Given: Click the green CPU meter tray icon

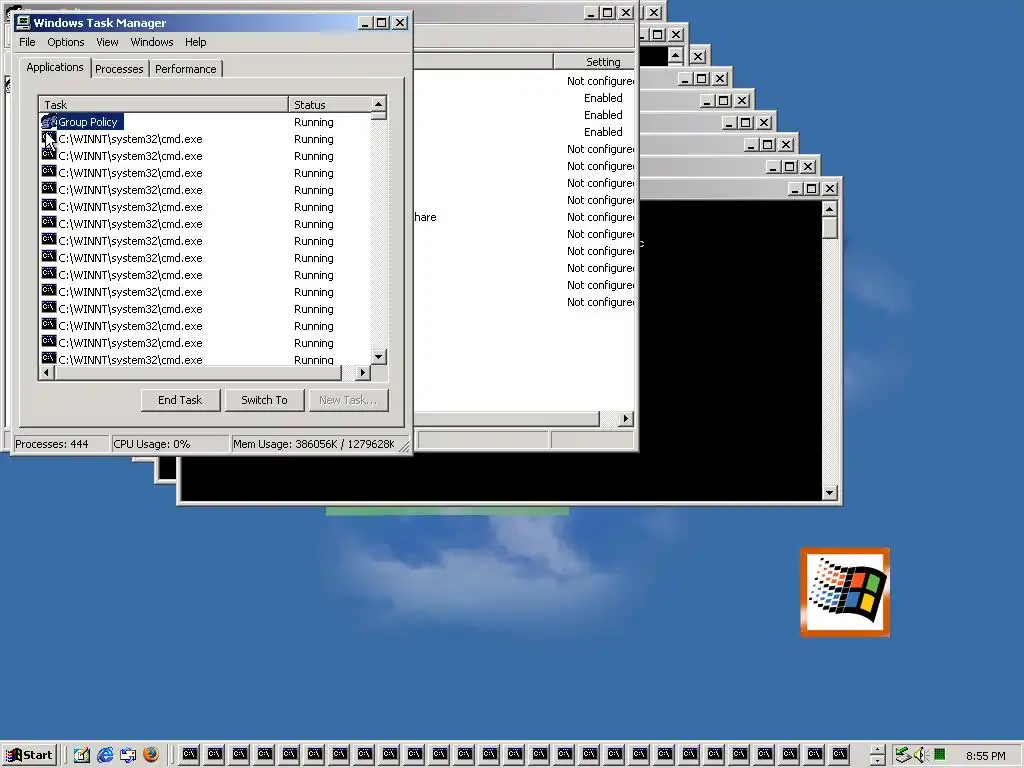Looking at the screenshot, I should click(940, 755).
